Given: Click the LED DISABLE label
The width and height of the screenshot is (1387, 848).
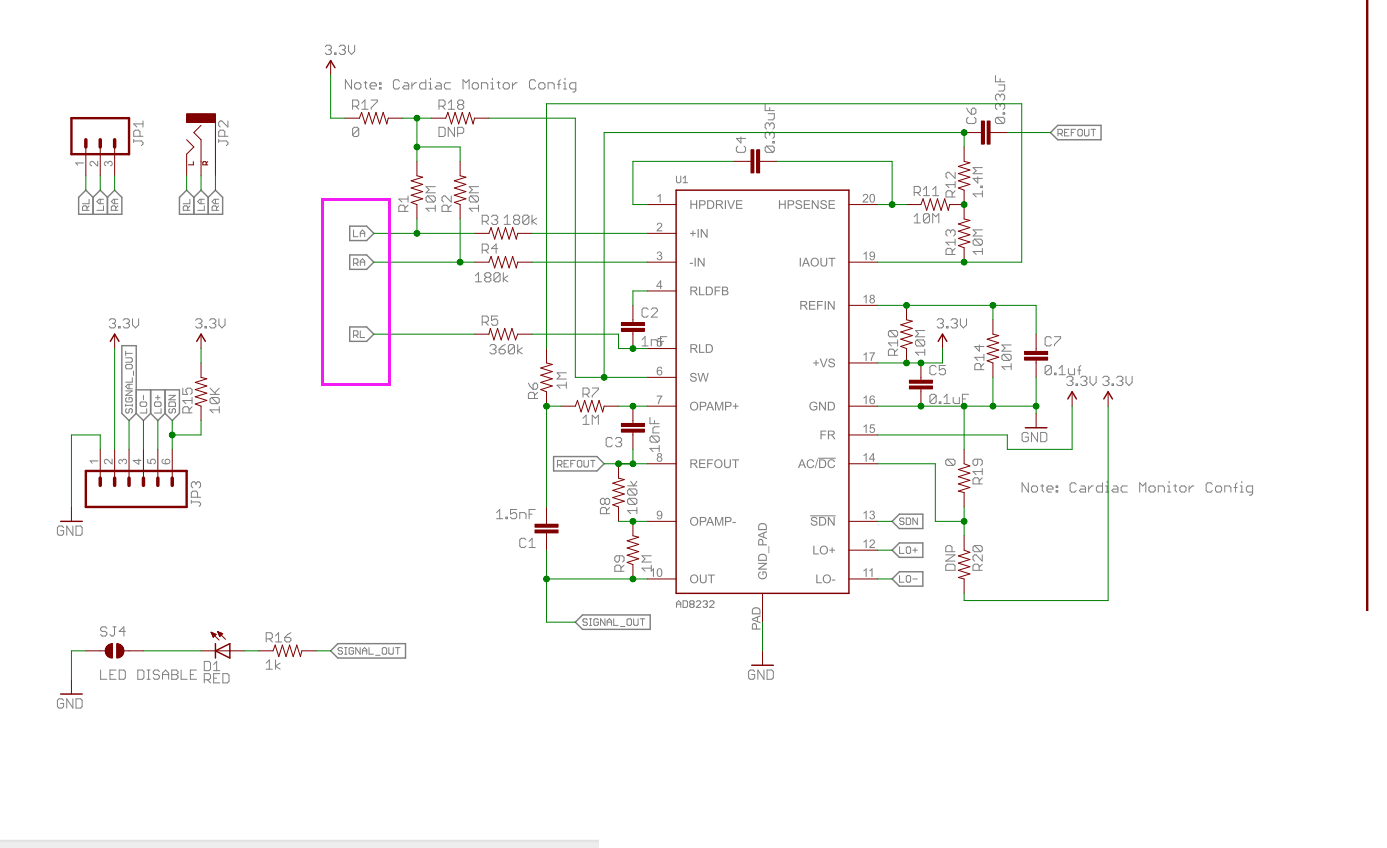Looking at the screenshot, I should 148,674.
